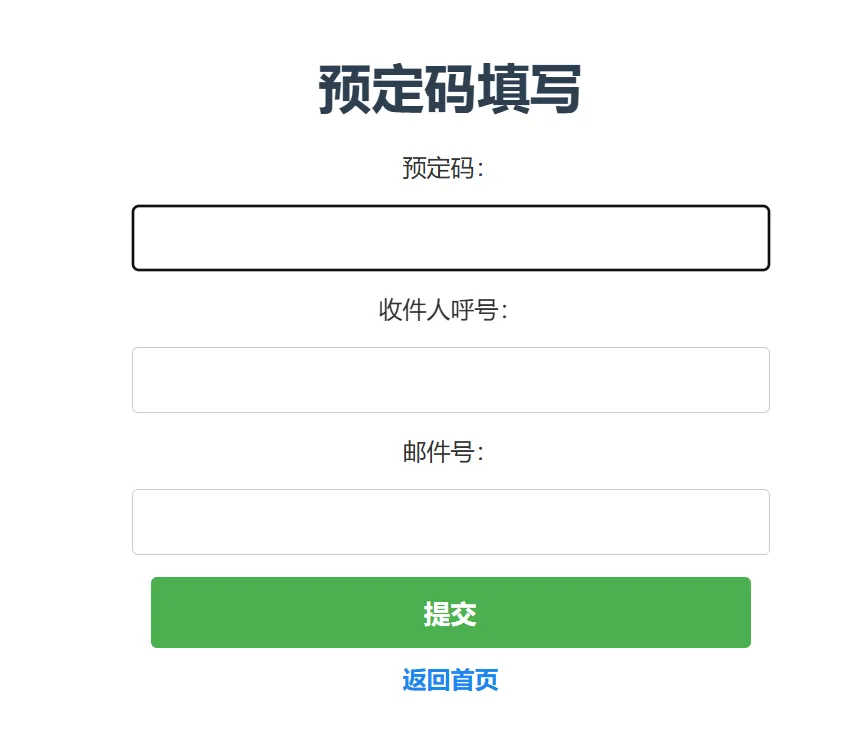Screen dimensions: 841x732
Task: Place cursor in the reservation code box
Action: point(450,238)
